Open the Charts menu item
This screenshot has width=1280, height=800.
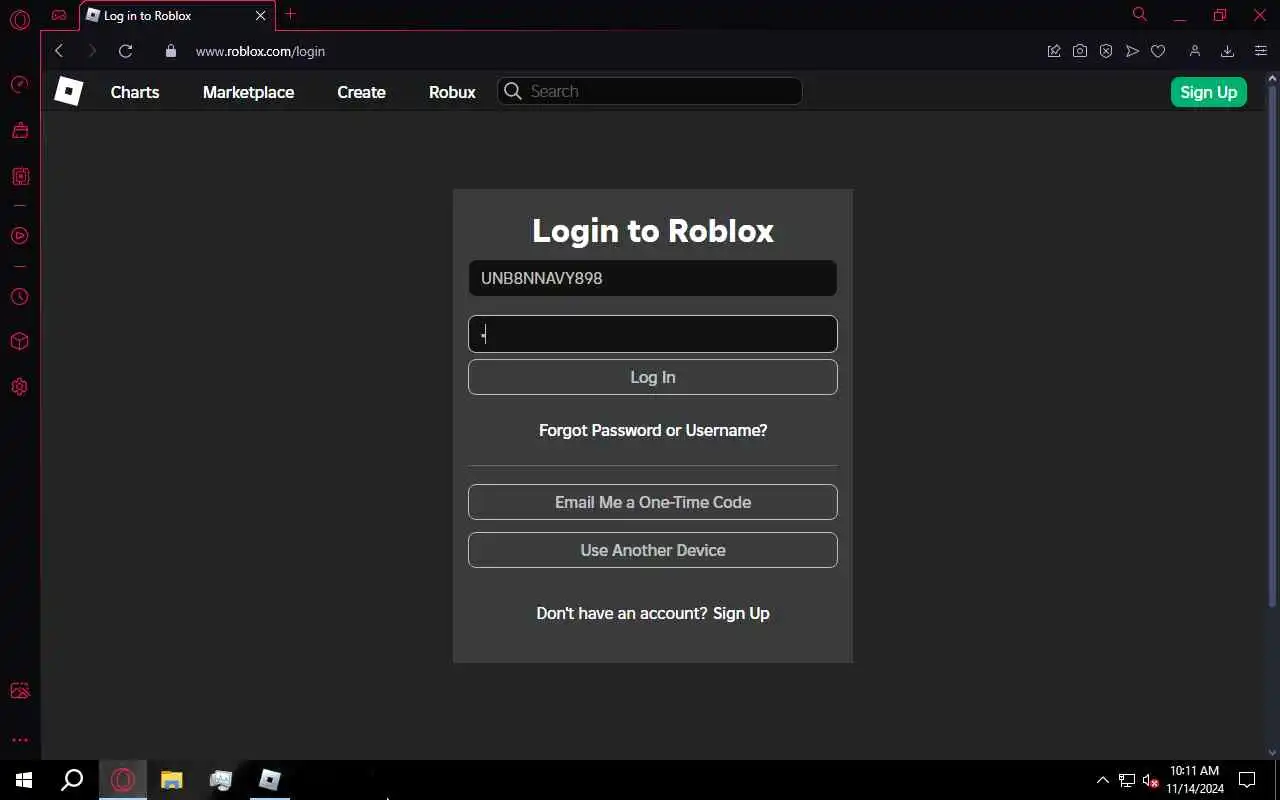[135, 92]
